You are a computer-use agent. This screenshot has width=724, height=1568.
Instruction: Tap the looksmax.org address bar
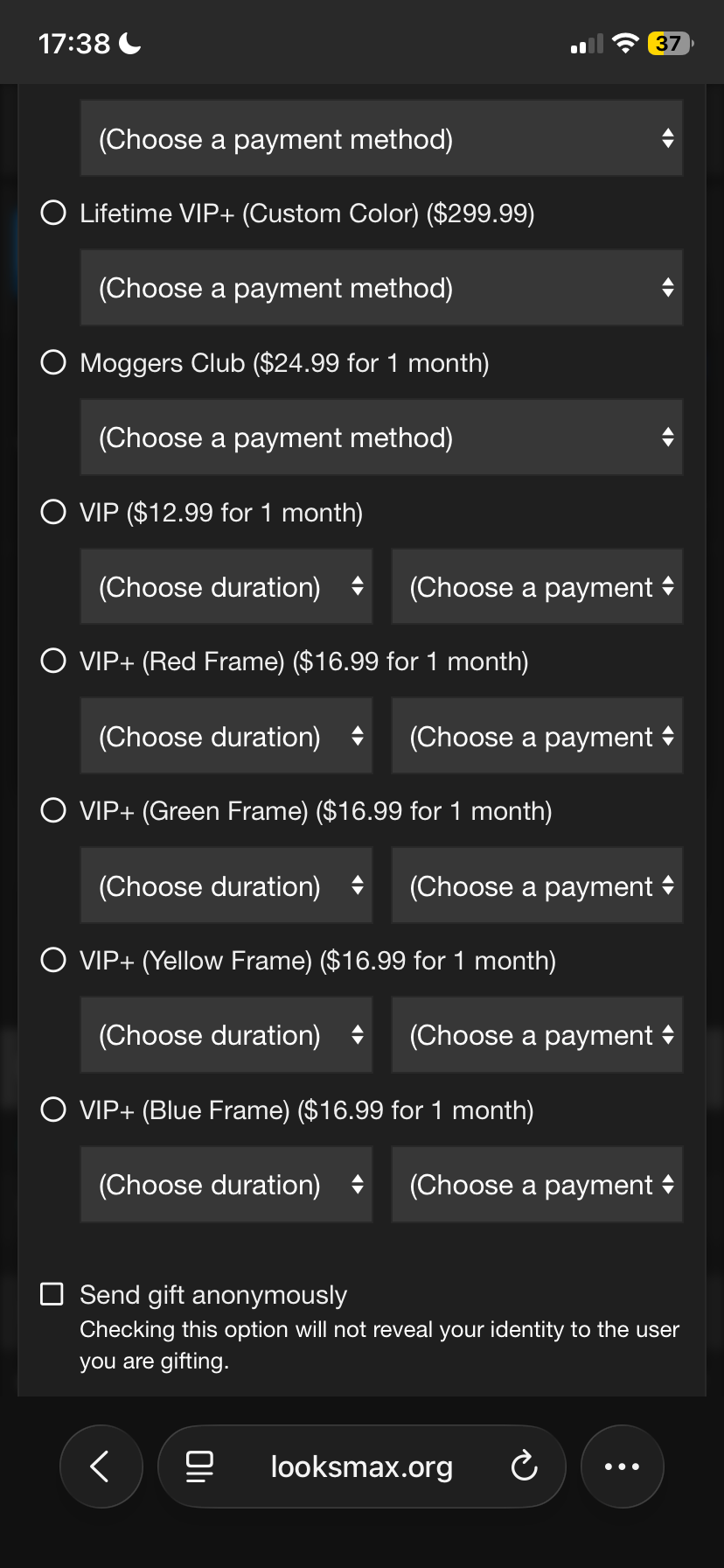(x=362, y=1466)
